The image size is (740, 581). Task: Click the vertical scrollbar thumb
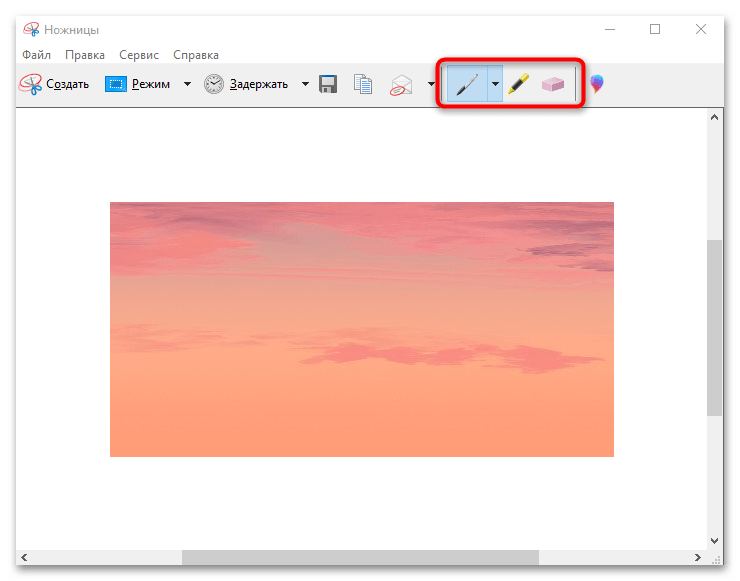click(715, 328)
